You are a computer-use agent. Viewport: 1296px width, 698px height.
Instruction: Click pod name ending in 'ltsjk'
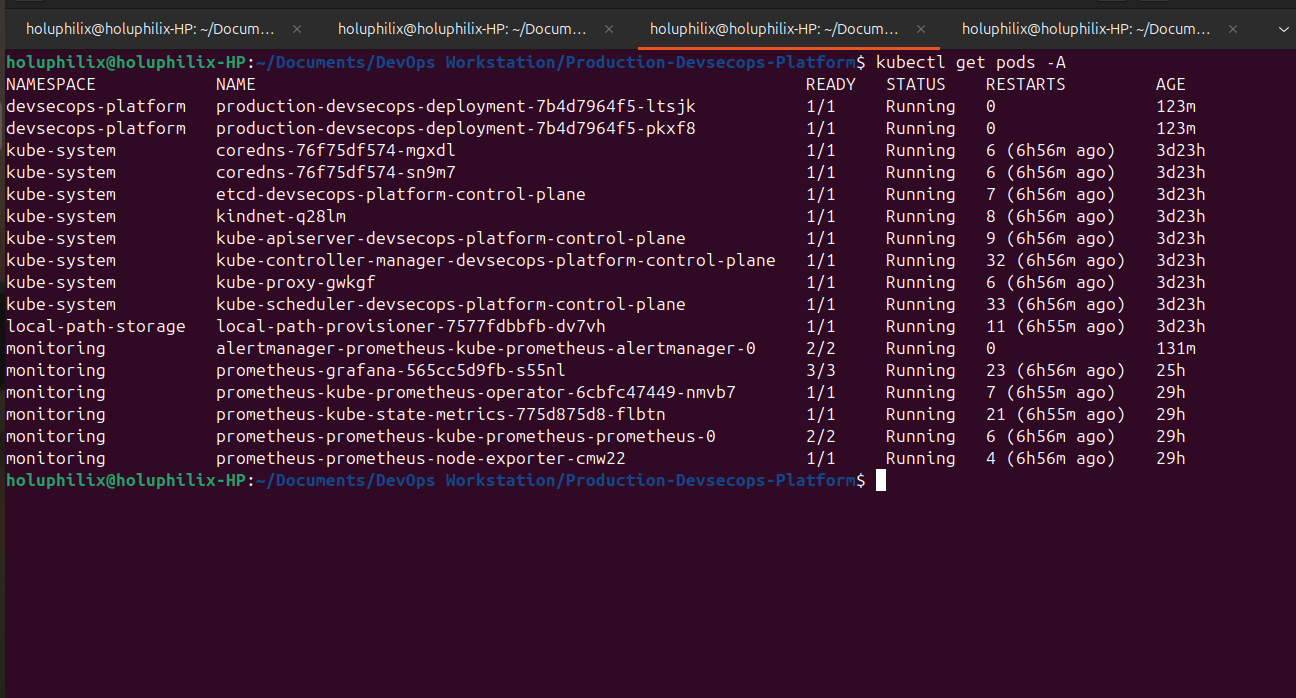(456, 106)
